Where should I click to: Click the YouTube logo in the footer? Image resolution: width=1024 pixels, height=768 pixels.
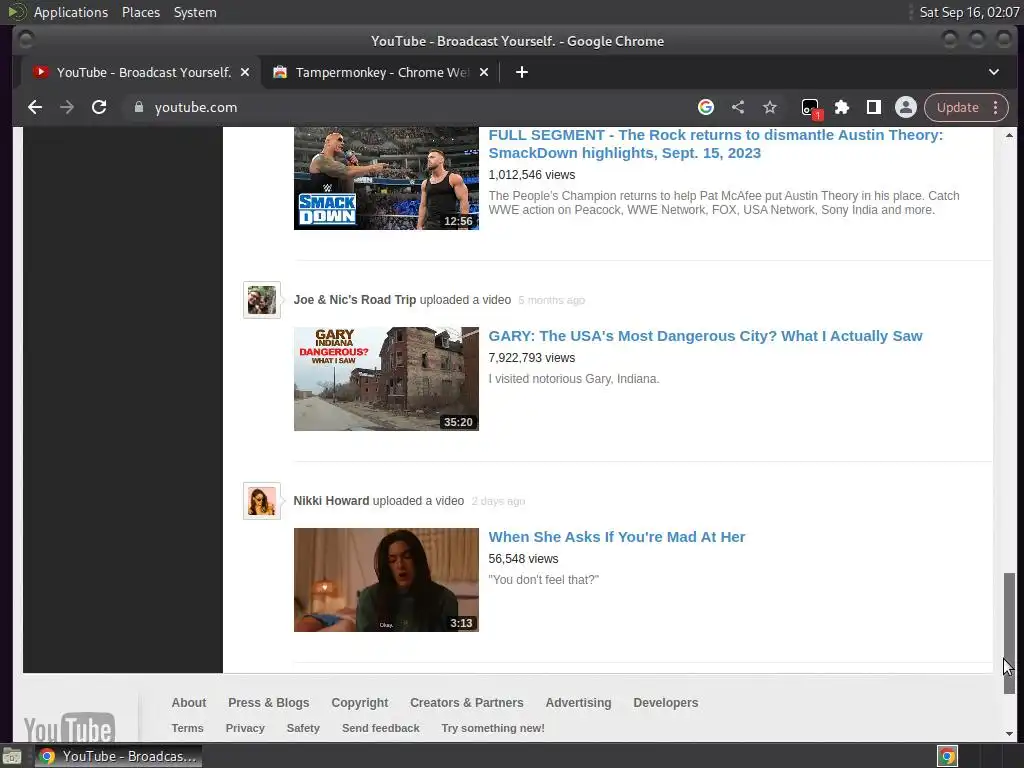click(x=69, y=727)
